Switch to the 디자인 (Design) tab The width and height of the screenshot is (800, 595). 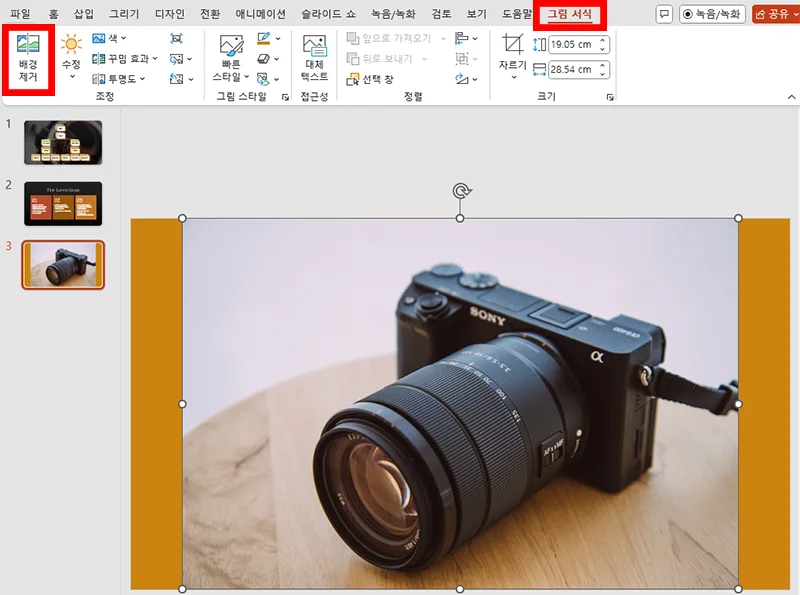click(169, 14)
